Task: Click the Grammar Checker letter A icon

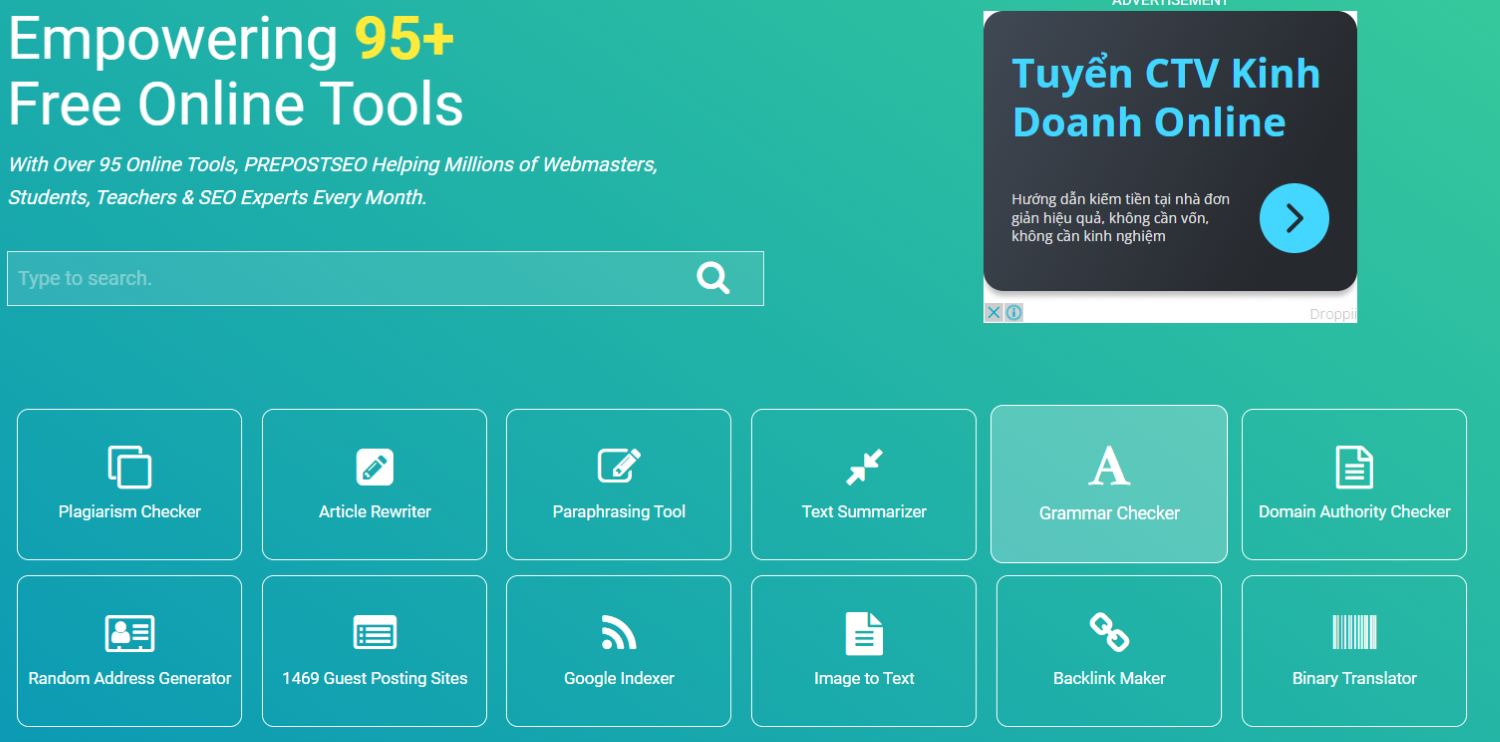Action: tap(1109, 466)
